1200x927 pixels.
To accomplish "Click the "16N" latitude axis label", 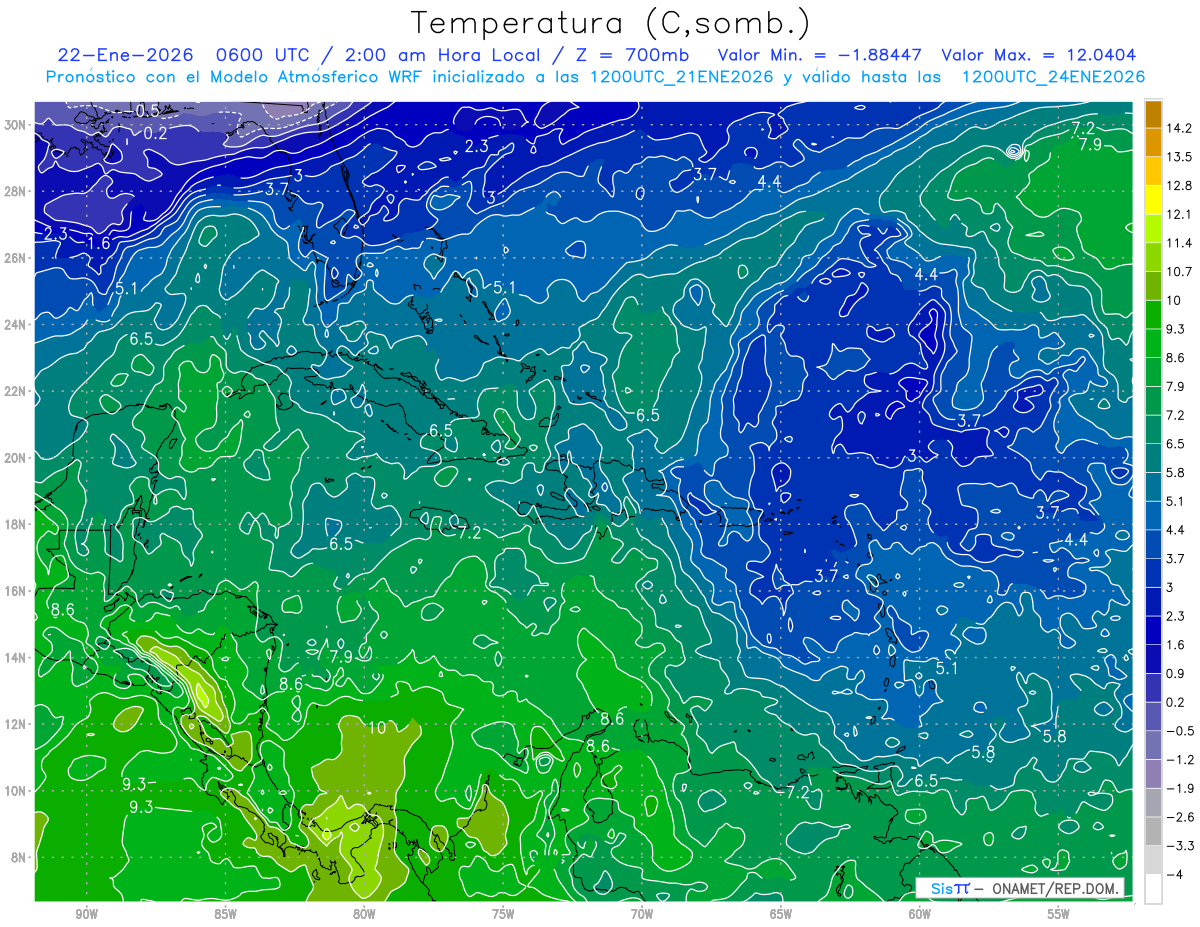I will (x=16, y=591).
